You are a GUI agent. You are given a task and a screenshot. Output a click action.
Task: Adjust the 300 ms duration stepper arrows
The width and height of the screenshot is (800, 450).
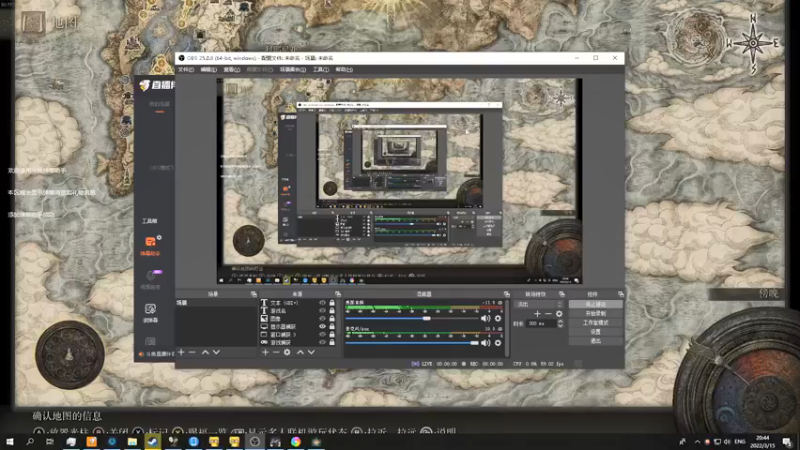560,323
